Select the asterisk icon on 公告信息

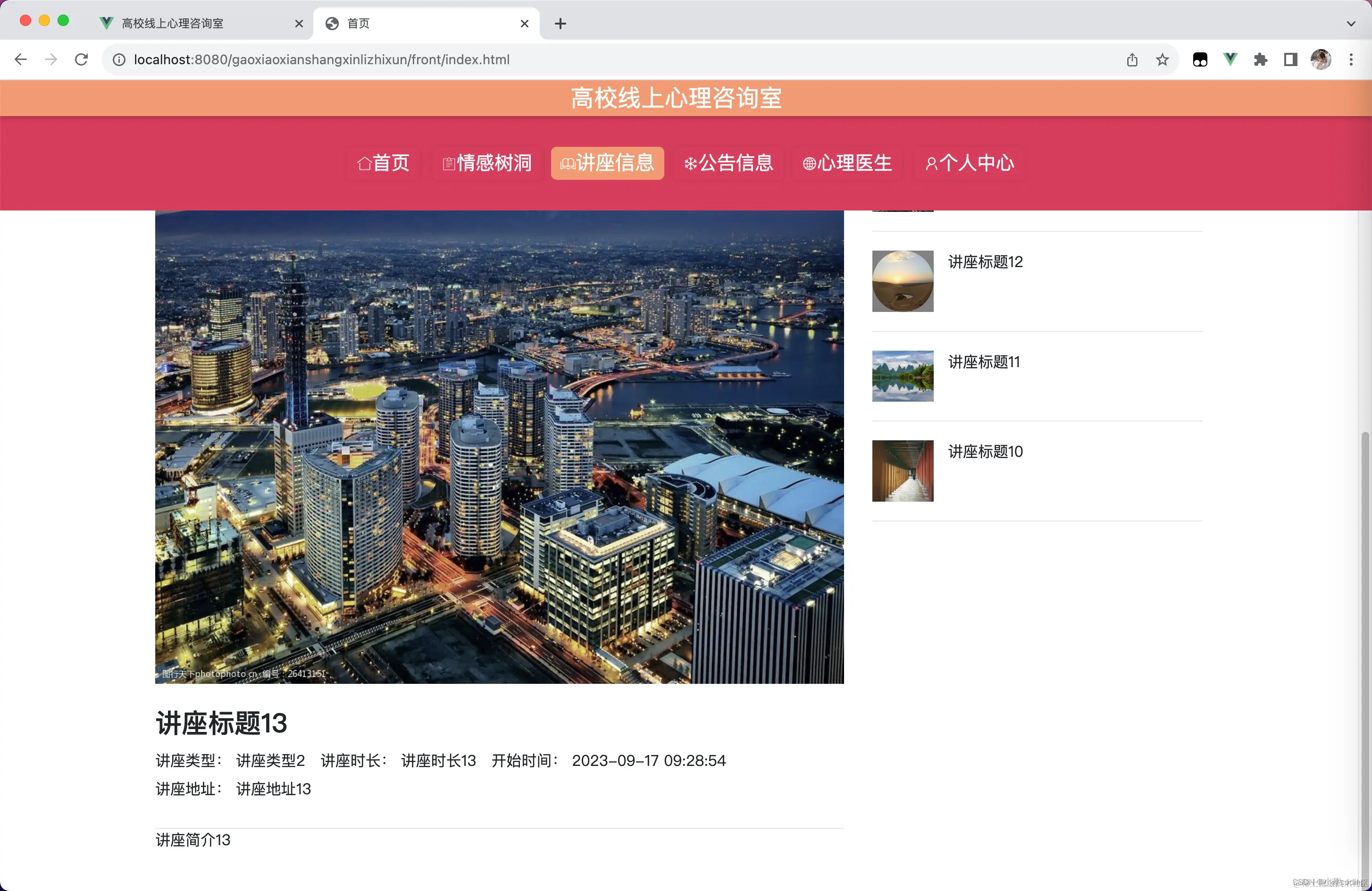pyautogui.click(x=690, y=163)
